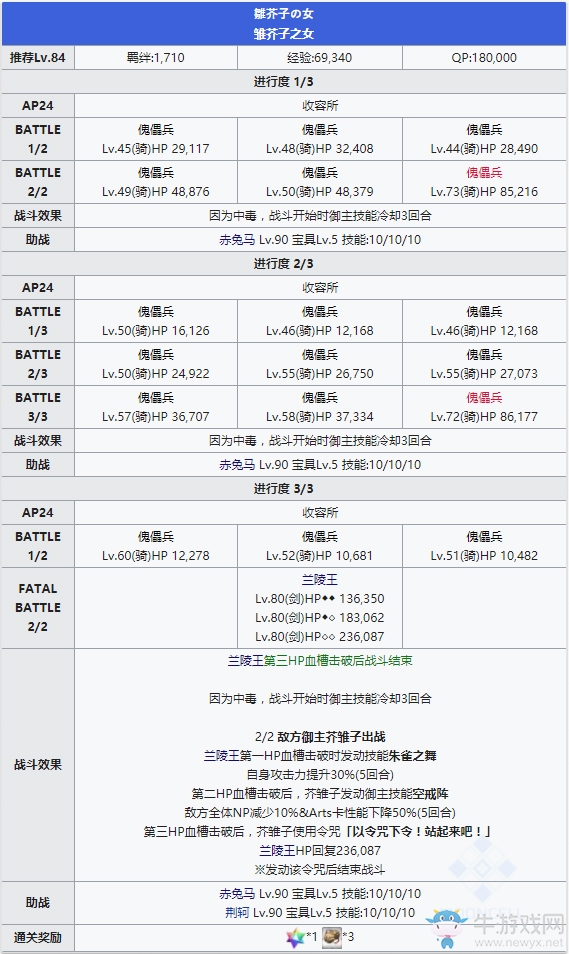Click the QP:180,000 cell

(484, 58)
